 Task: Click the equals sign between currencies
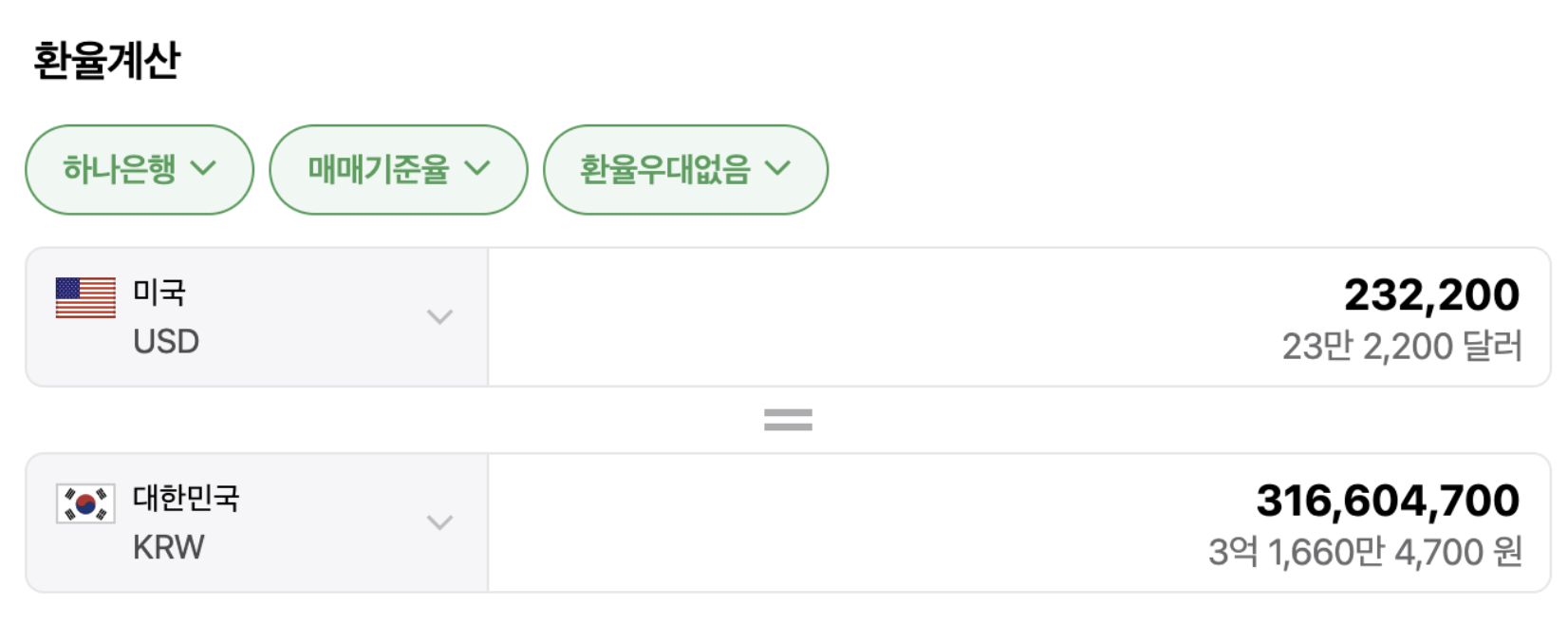[x=788, y=420]
